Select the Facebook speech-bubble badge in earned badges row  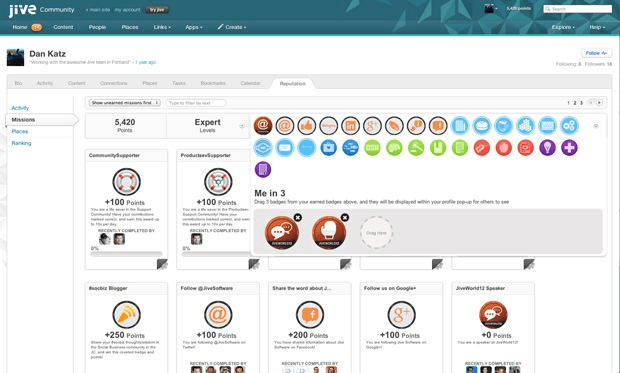[x=438, y=126]
